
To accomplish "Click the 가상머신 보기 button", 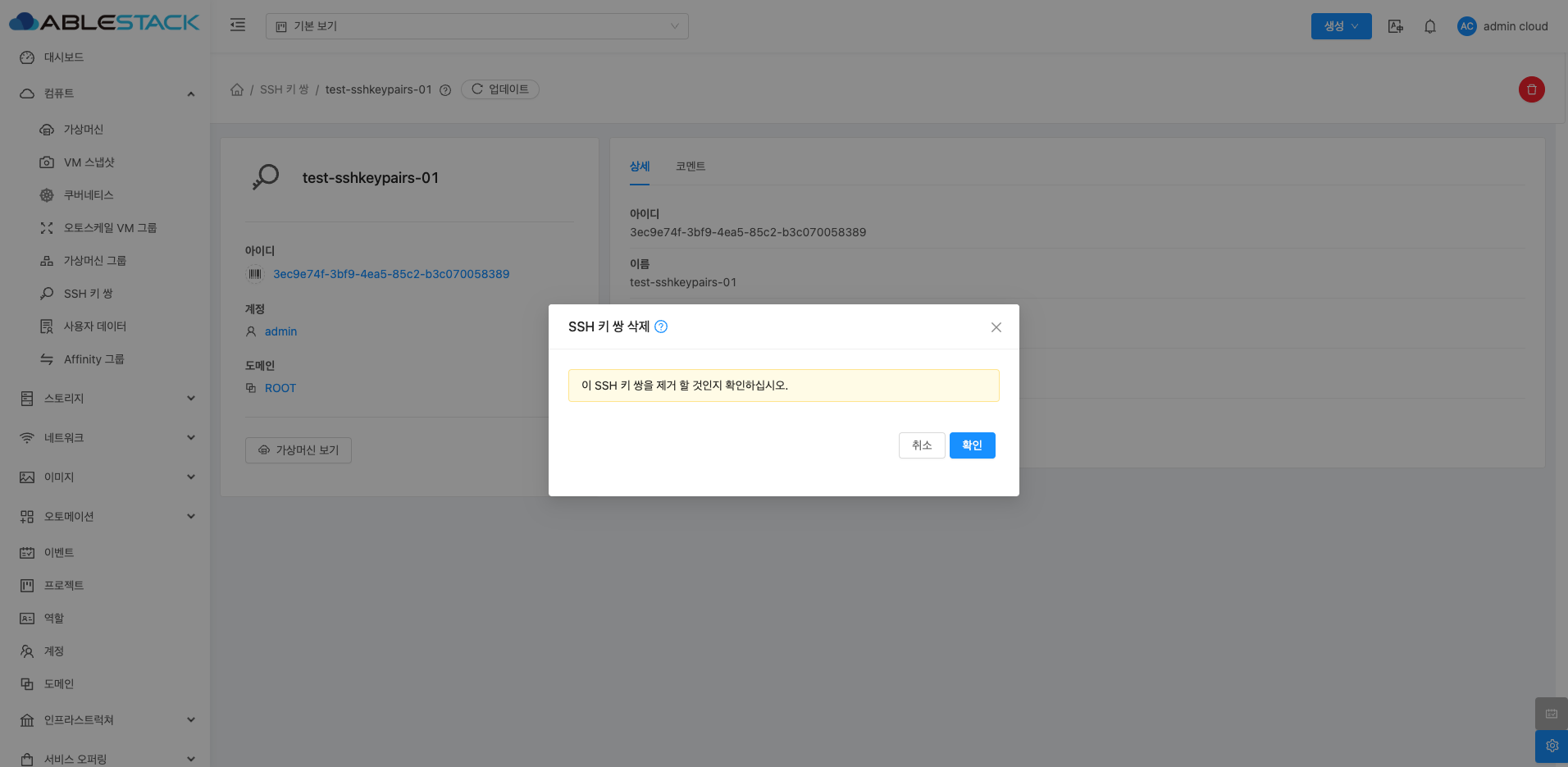I will pyautogui.click(x=299, y=450).
